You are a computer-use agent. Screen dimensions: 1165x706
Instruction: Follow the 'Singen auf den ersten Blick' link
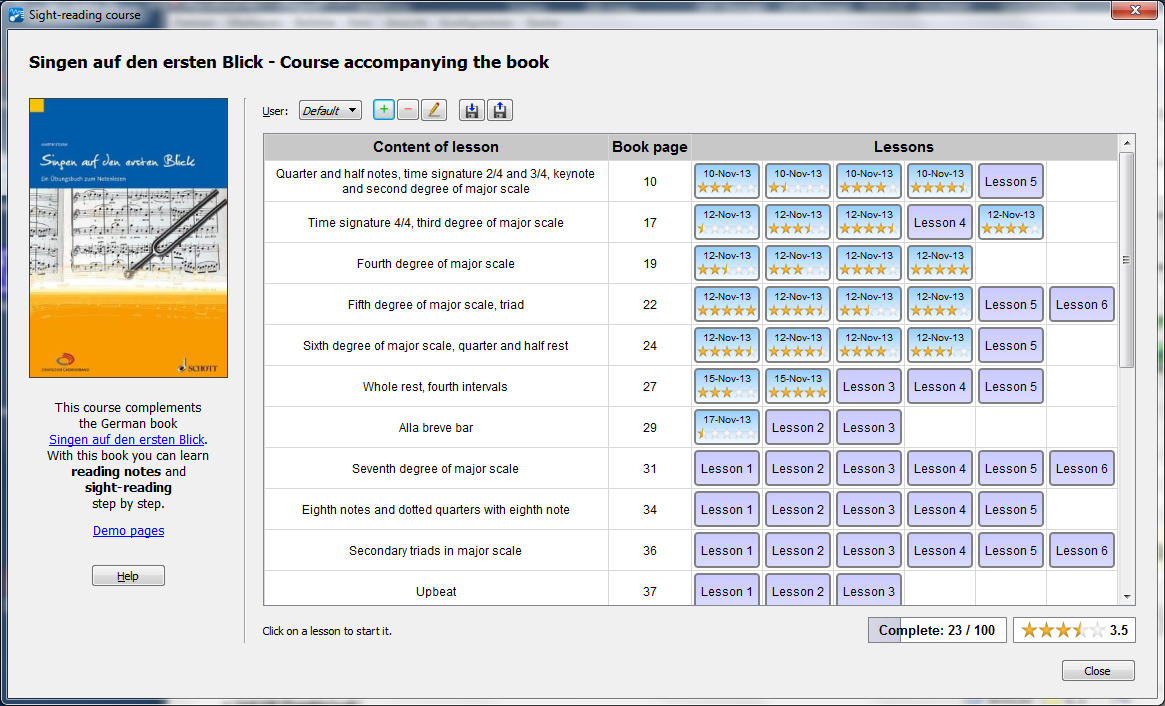click(126, 439)
